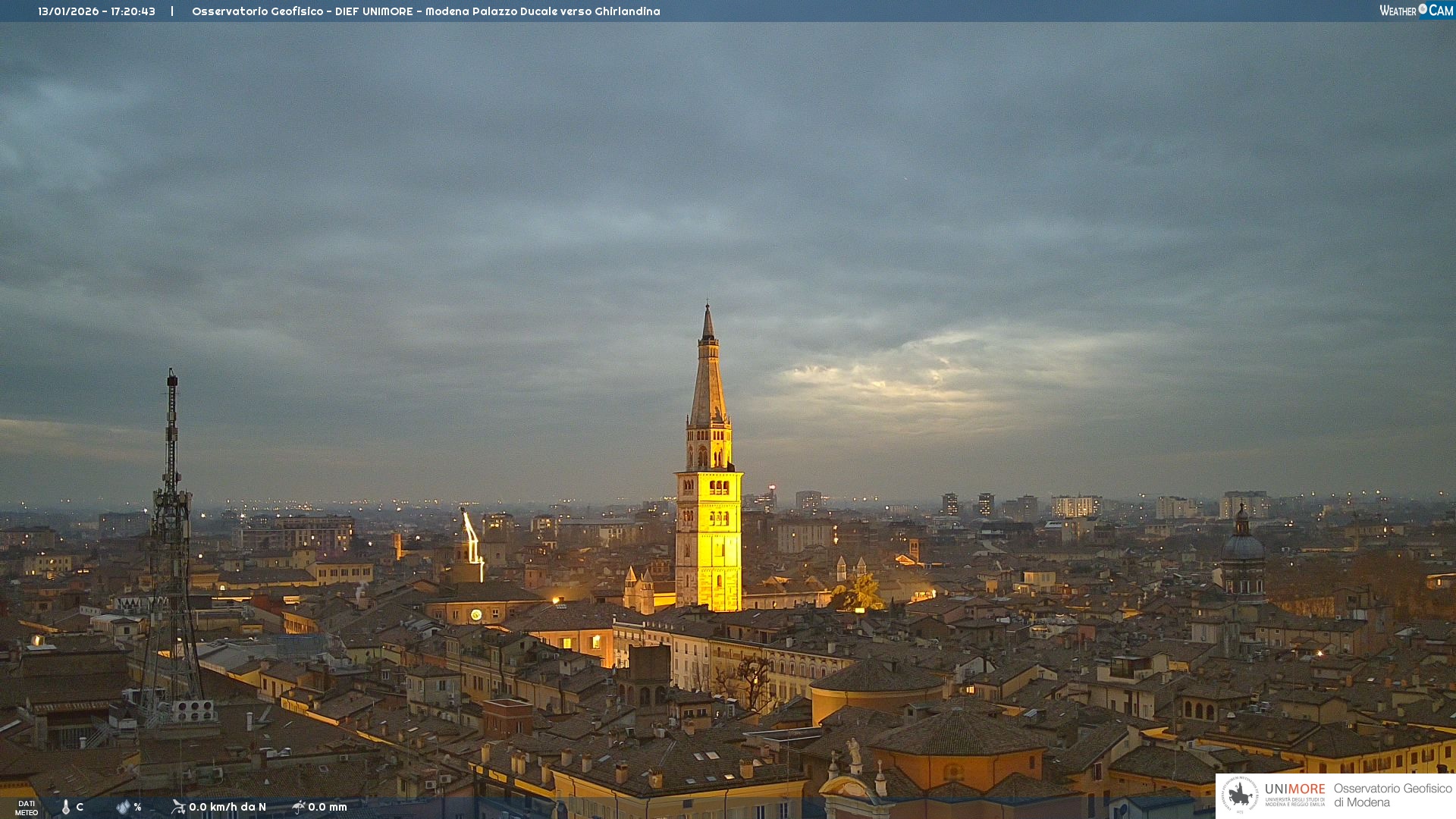Click the UNIMORE university seal emblem
1456x819 pixels.
click(1241, 795)
